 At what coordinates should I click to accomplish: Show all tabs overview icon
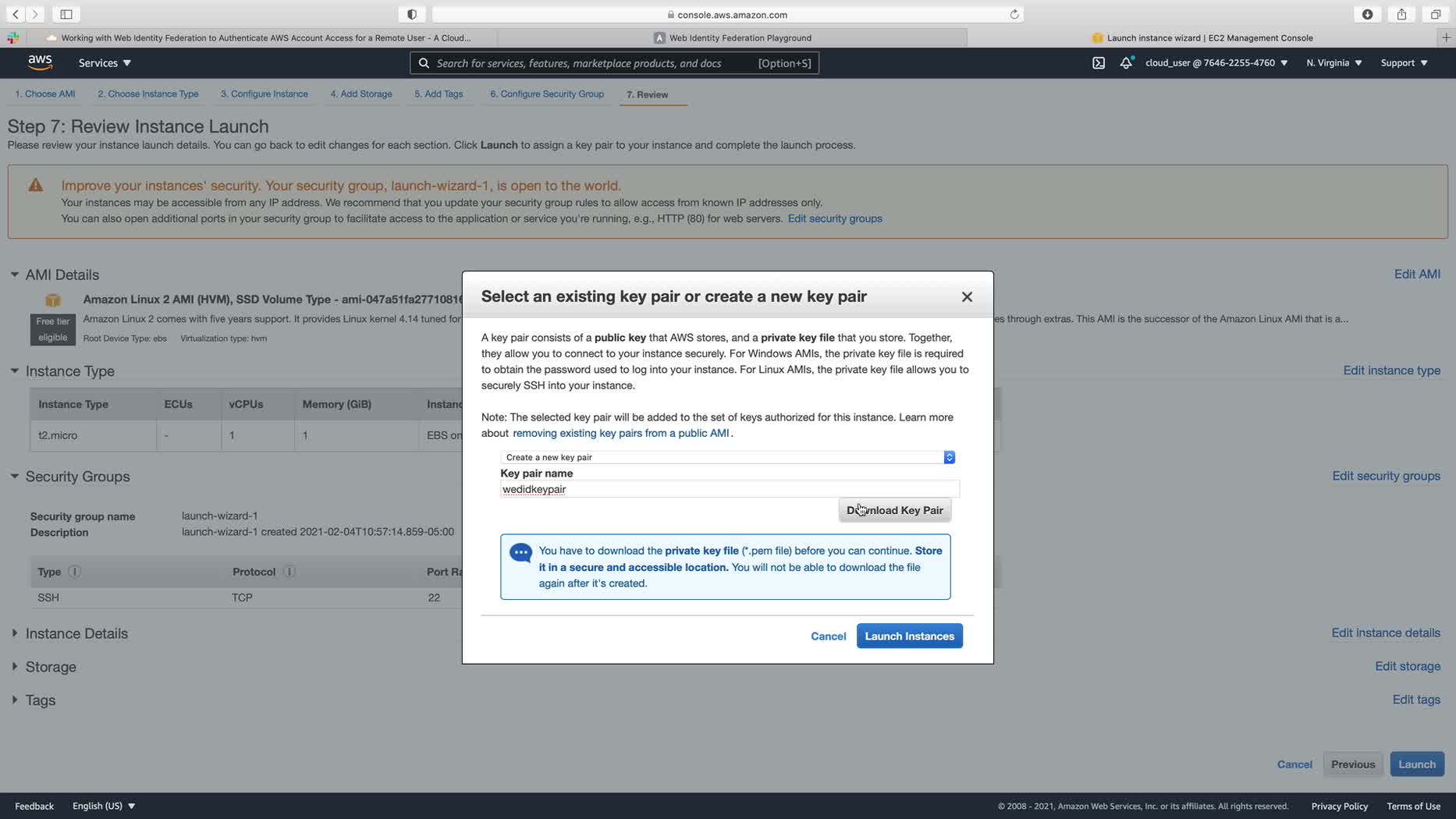click(1436, 14)
